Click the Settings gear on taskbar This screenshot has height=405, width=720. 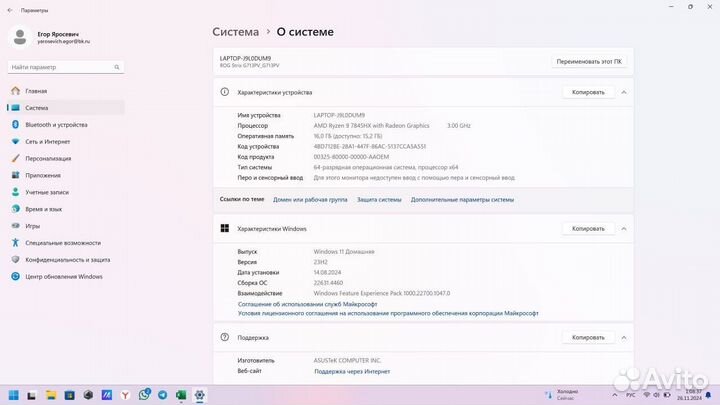pos(199,395)
